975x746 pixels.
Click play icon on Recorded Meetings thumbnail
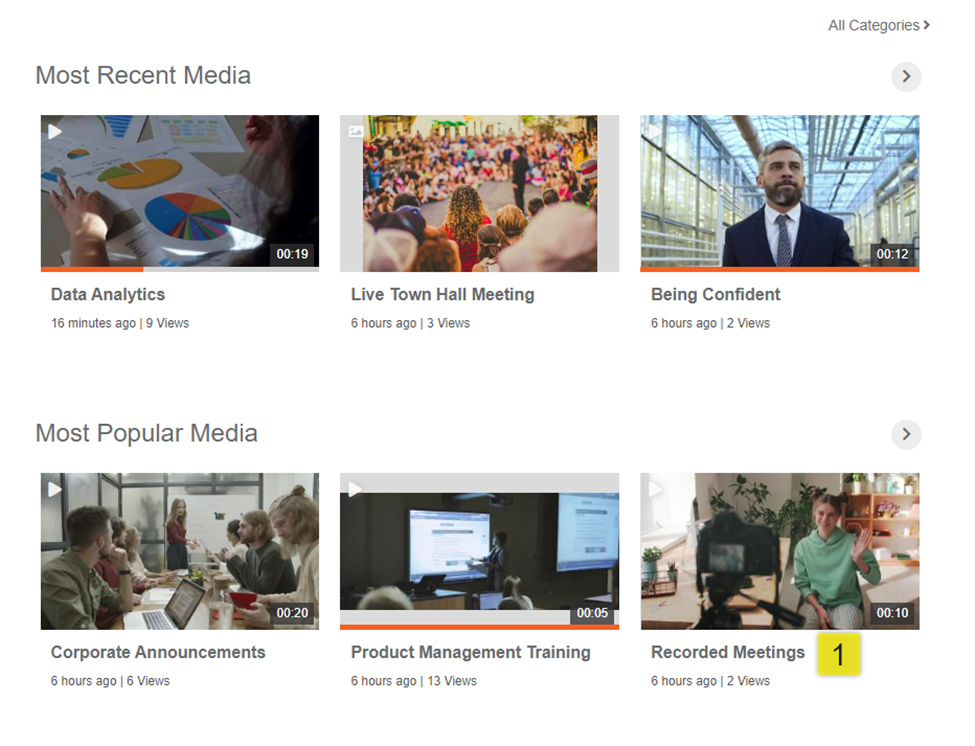tap(655, 489)
